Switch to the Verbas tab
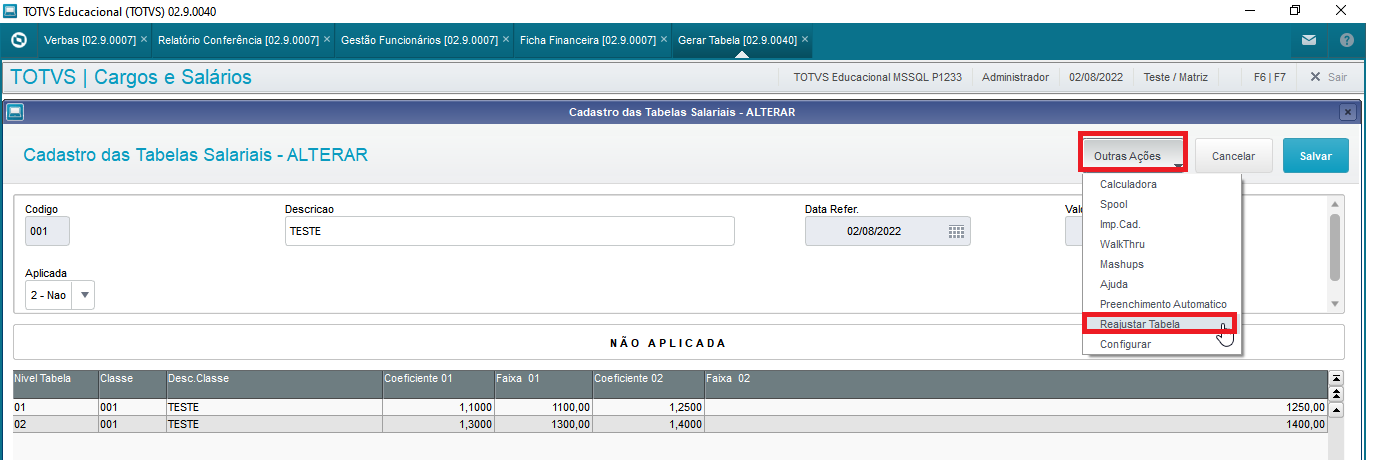 [90, 40]
